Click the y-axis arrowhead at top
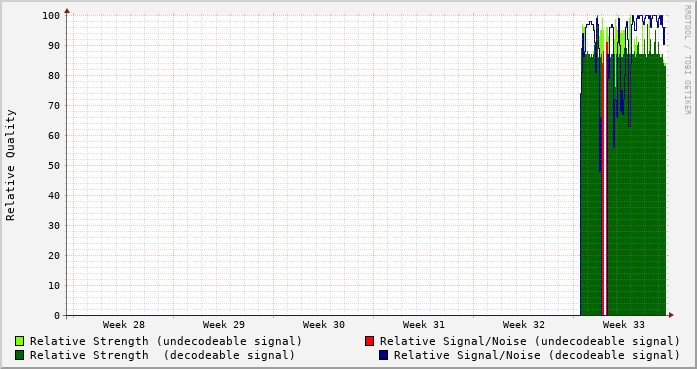697x369 pixels. 67,11
